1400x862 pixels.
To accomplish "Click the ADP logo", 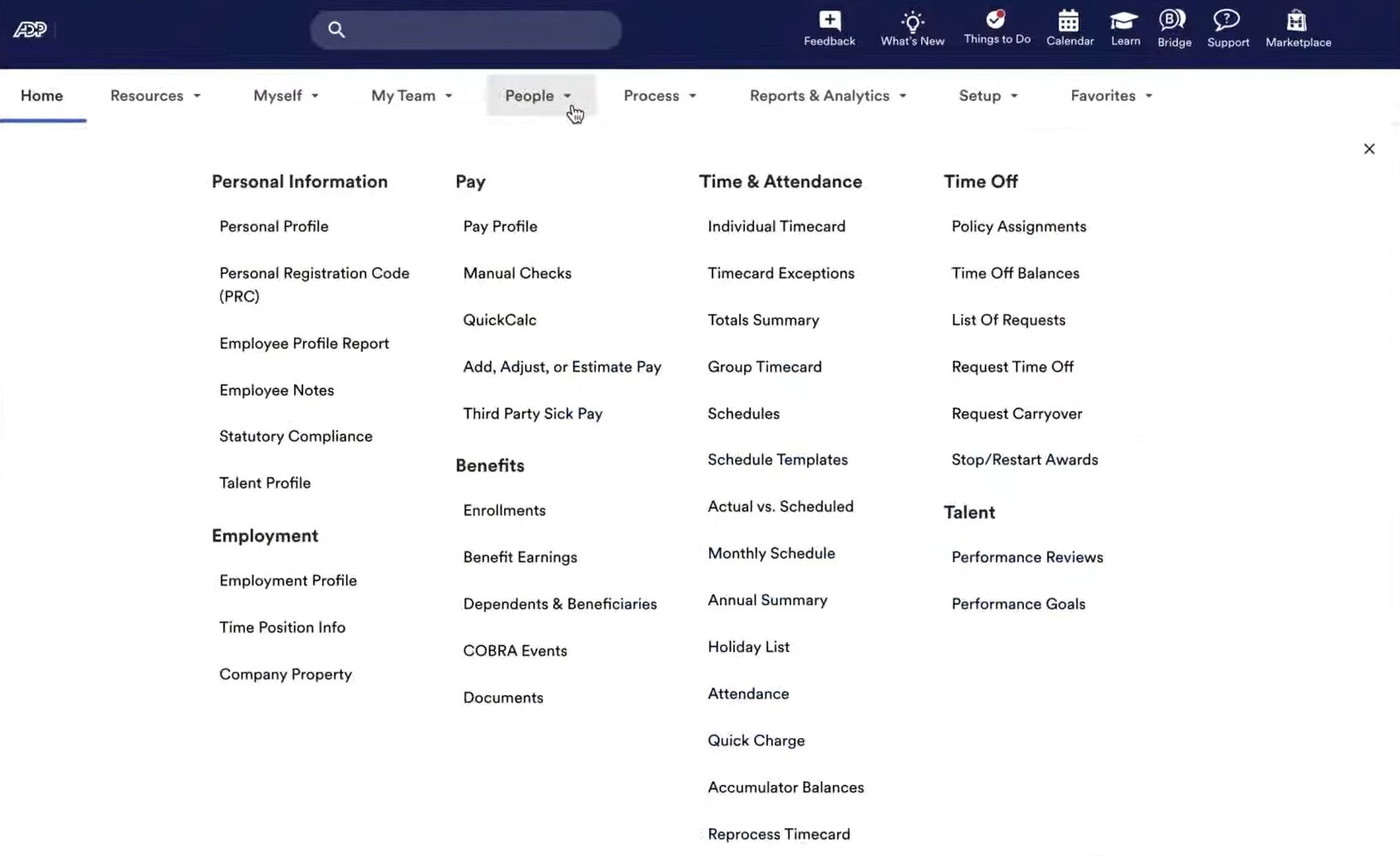I will click(30, 30).
